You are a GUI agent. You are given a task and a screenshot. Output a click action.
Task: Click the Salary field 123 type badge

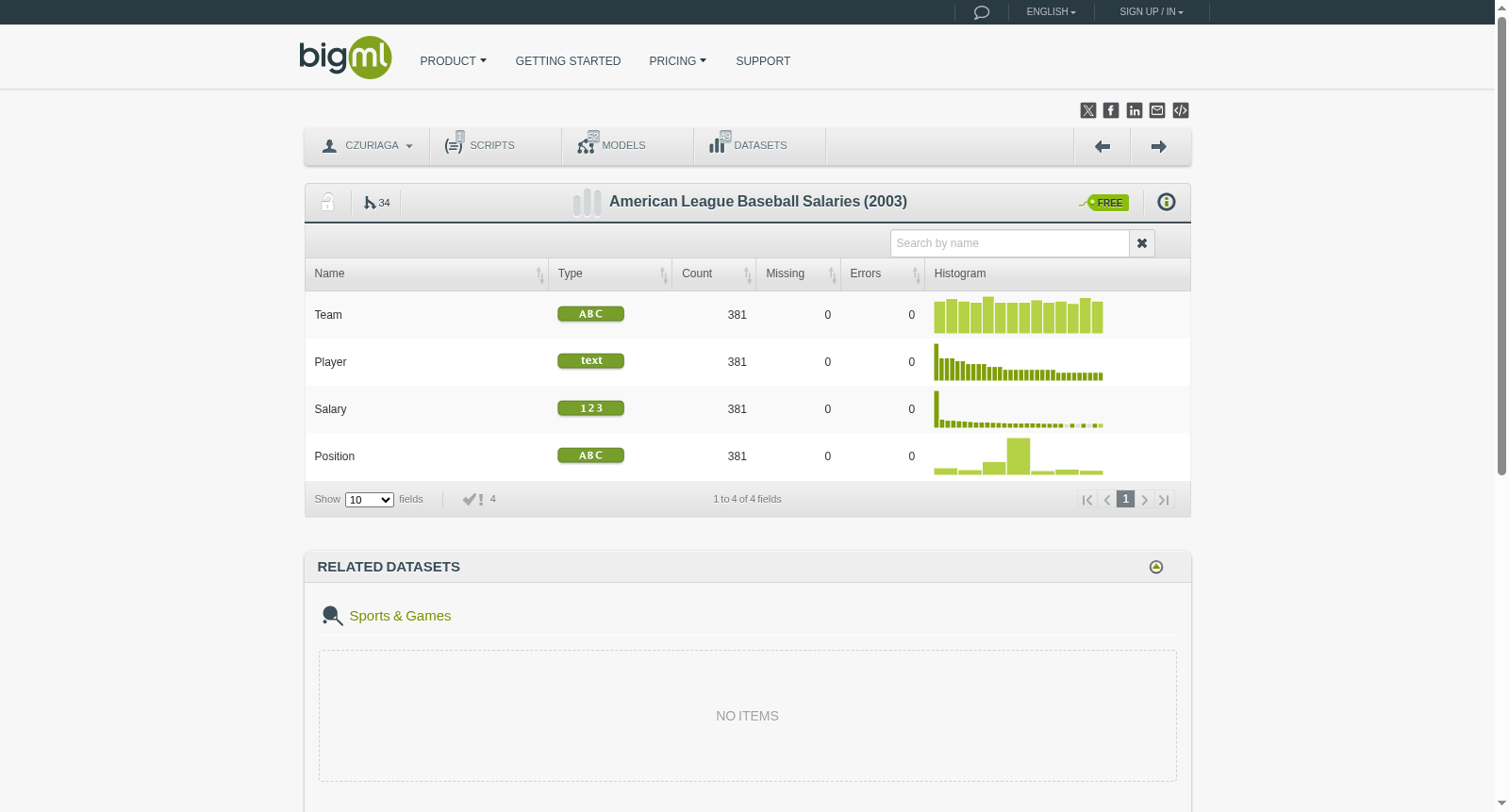[x=590, y=408]
